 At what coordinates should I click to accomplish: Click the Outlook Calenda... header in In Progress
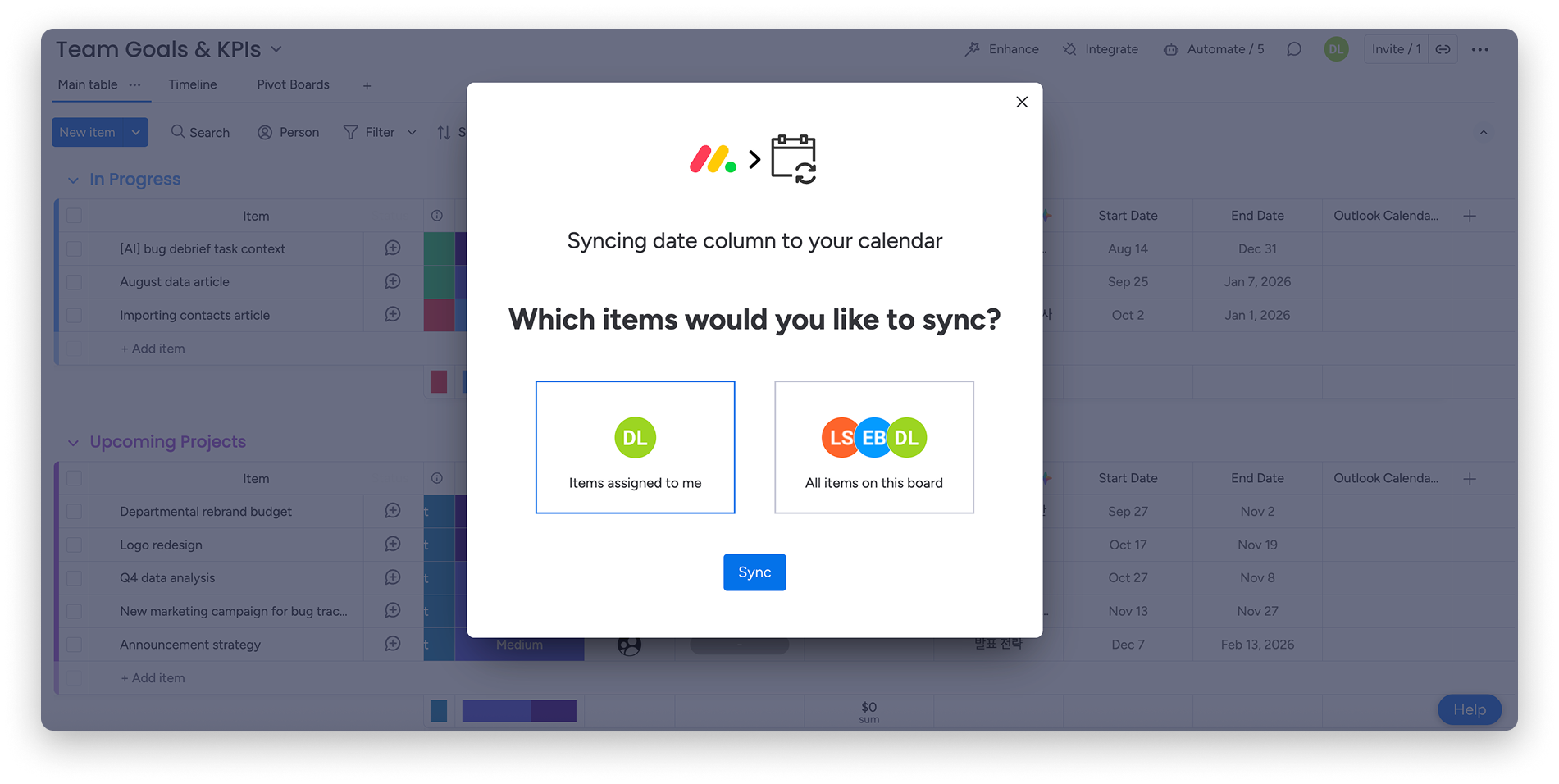[1386, 216]
